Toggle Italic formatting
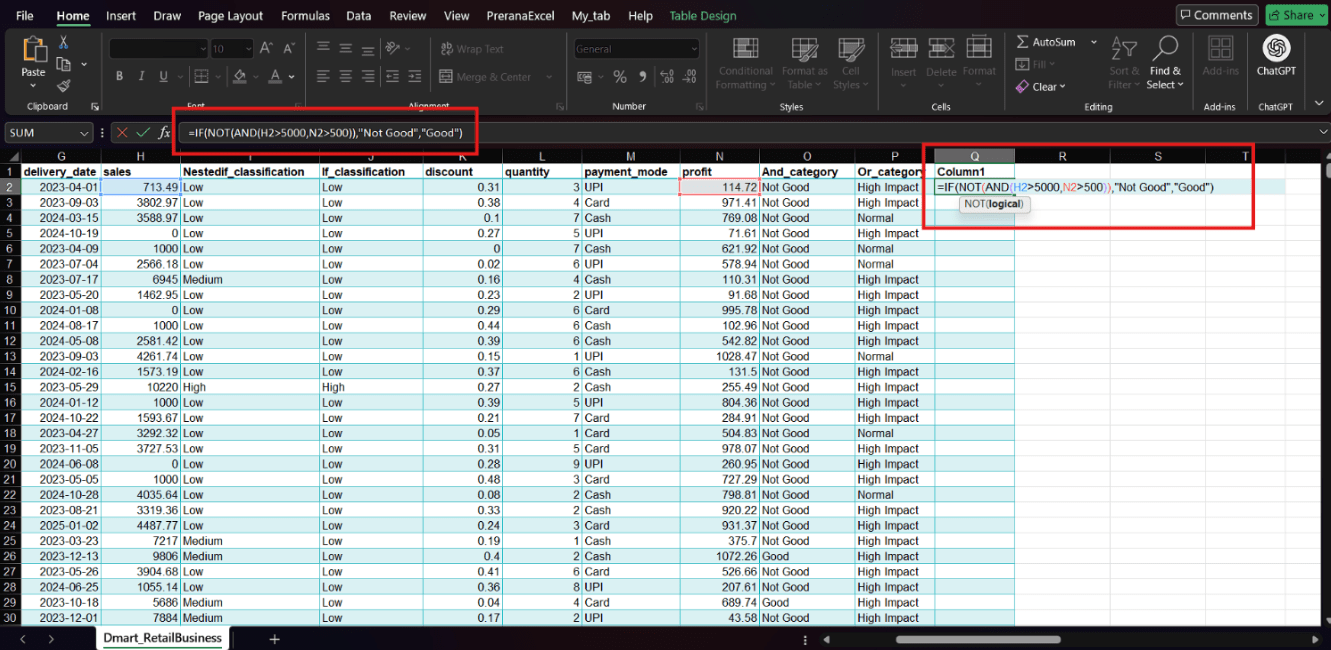Image resolution: width=1331 pixels, height=650 pixels. 141,76
